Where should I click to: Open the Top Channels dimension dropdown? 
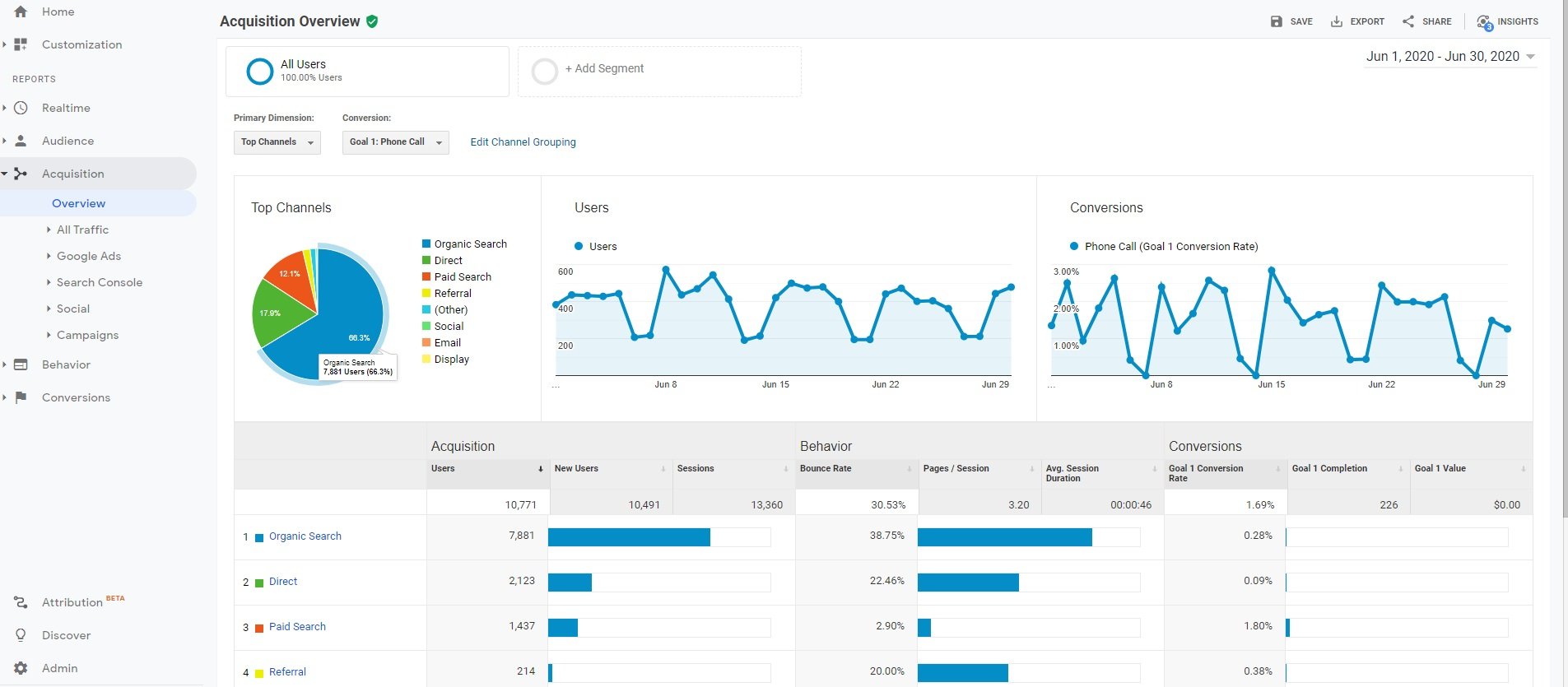point(277,142)
